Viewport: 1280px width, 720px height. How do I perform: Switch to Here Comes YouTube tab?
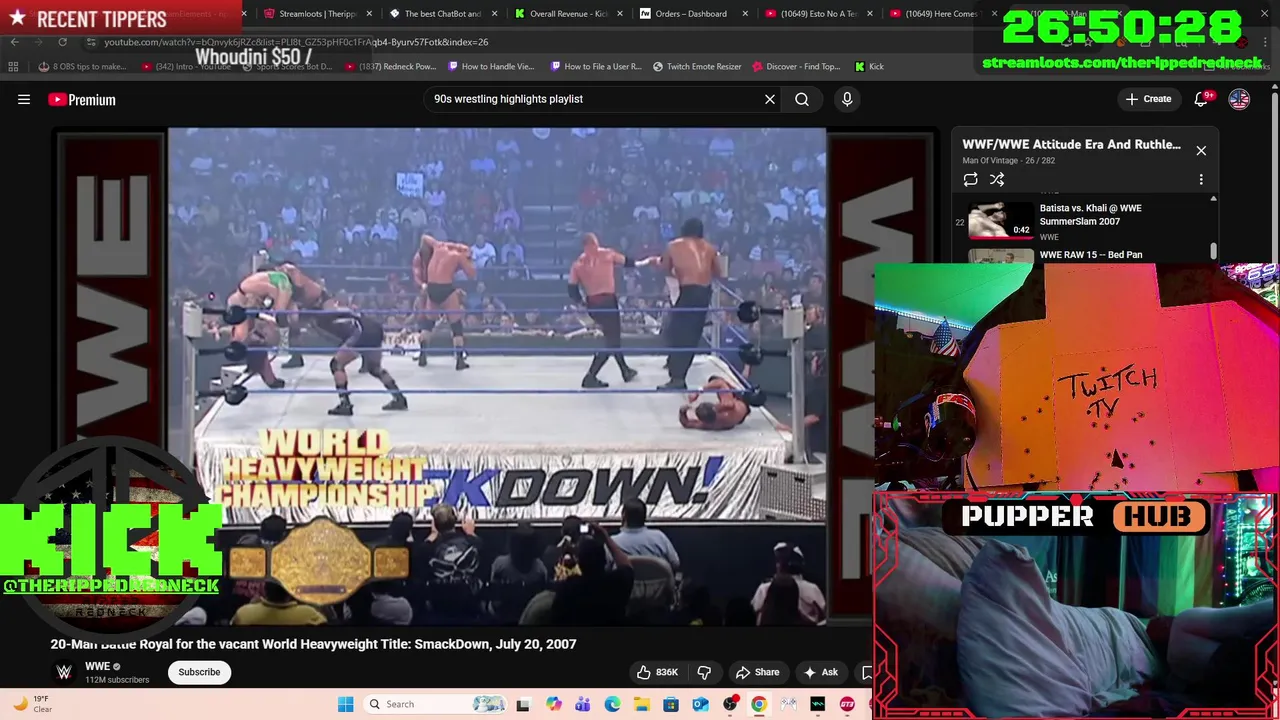tap(940, 14)
